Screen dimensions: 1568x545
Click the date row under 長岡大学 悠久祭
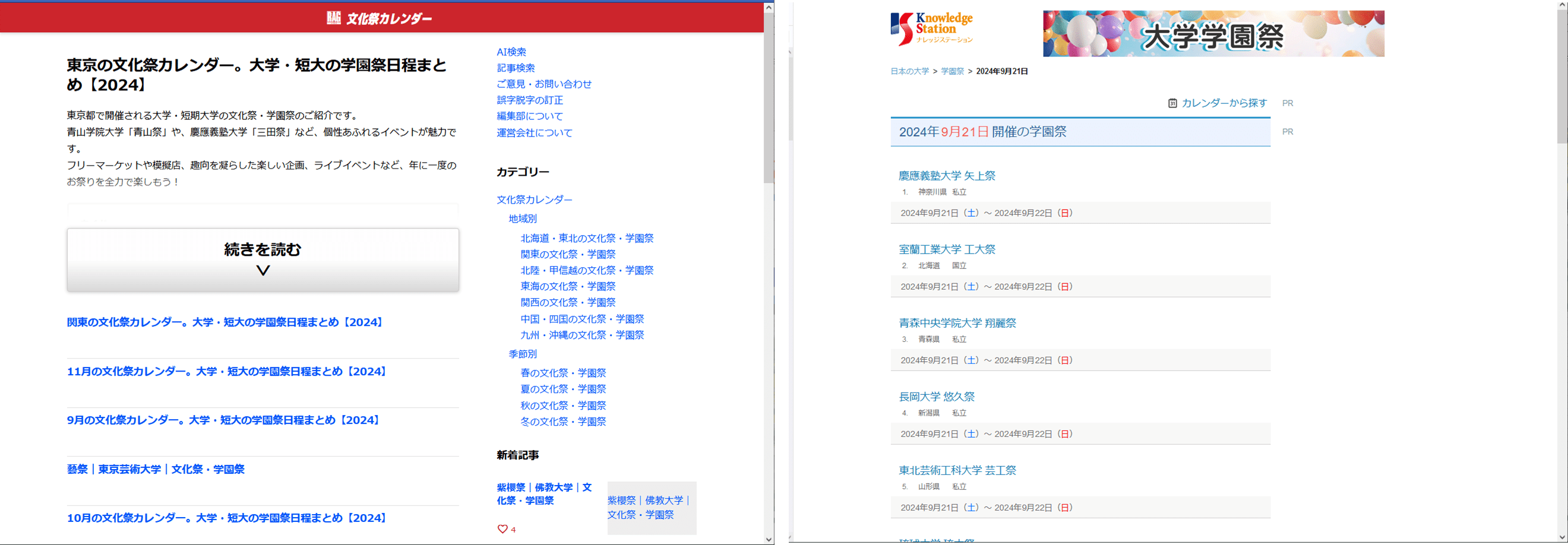click(x=1080, y=434)
